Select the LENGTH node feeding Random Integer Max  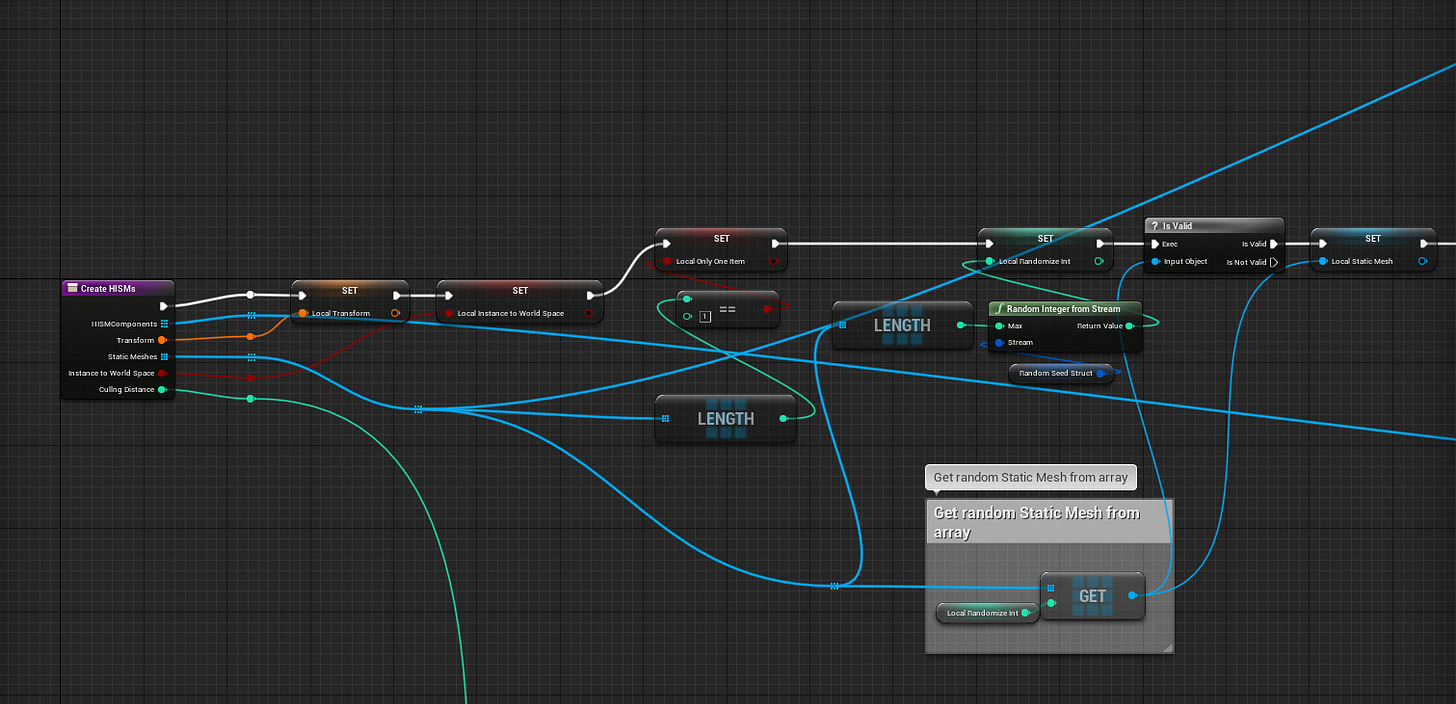click(x=902, y=325)
